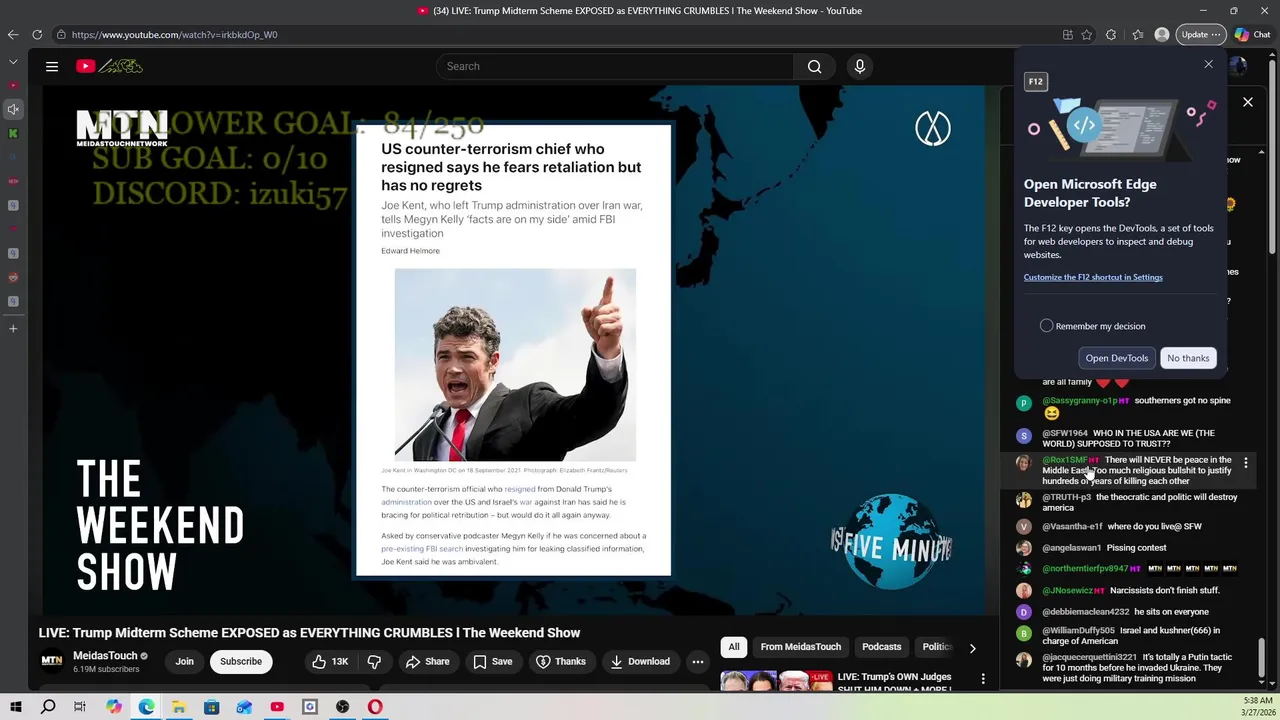Show next filter chips with arrow

972,648
